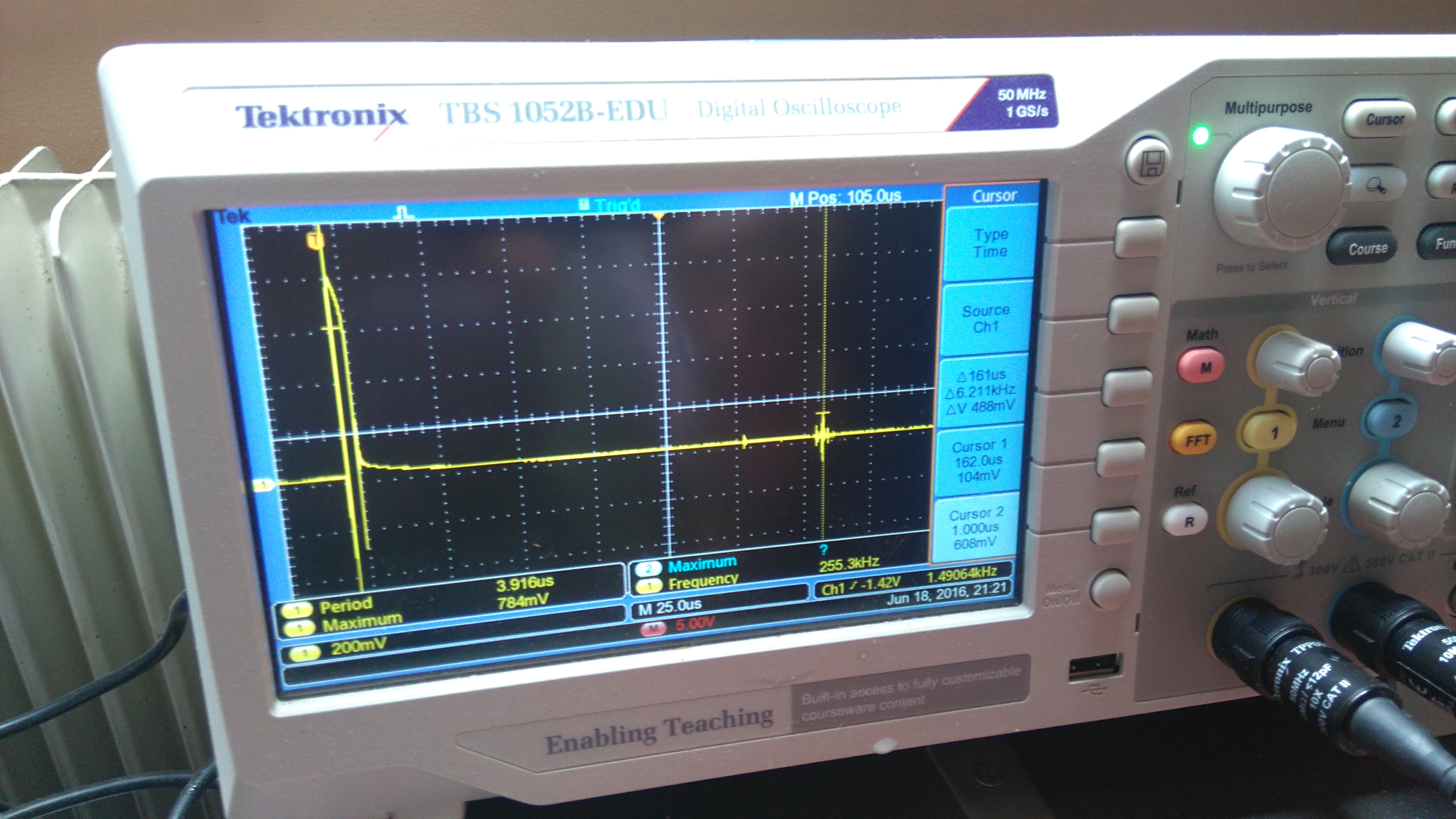Open the Source Ch1 selector
This screenshot has width=1456, height=819.
click(x=985, y=318)
